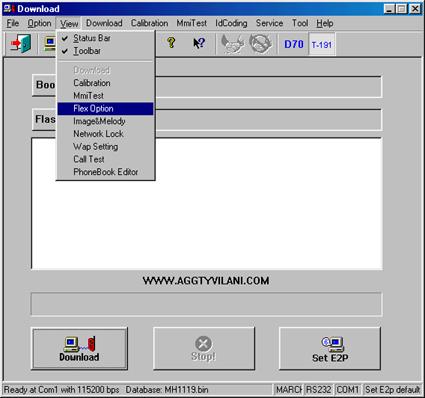Open PhoneBook Editor from View menu
Viewport: 425px width, 398px height.
(105, 172)
